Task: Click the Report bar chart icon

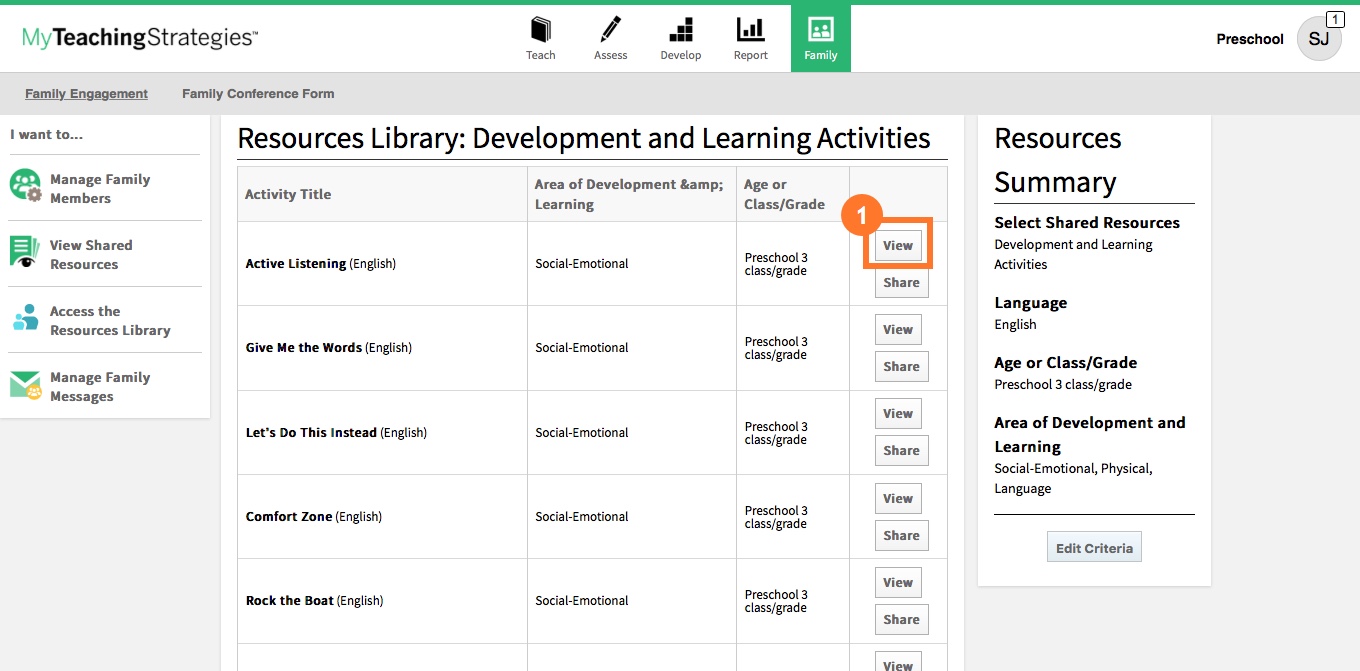Action: [750, 29]
